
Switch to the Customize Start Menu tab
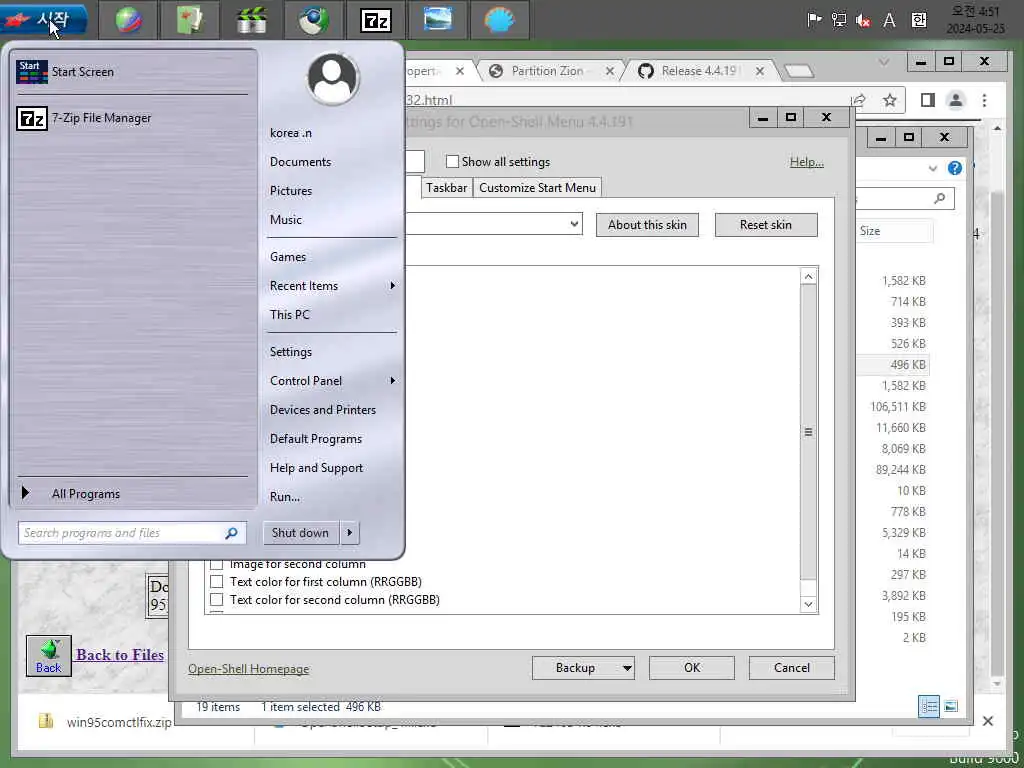[537, 188]
